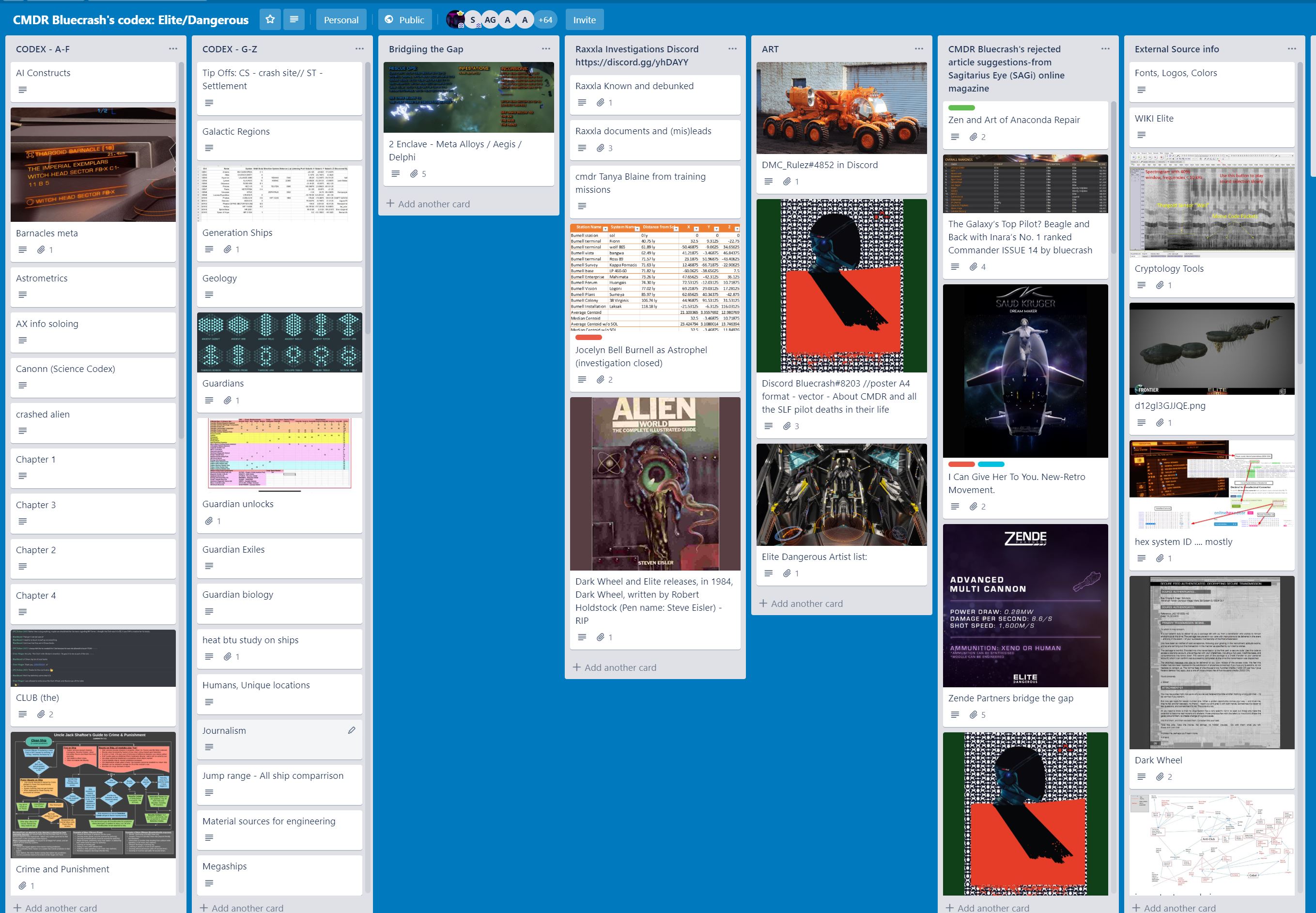Click the attachment icon on 2 Enclave card

tap(414, 173)
